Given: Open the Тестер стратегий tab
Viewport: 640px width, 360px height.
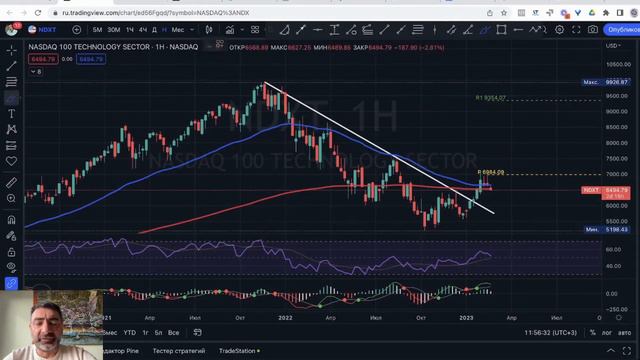Looking at the screenshot, I should (179, 351).
